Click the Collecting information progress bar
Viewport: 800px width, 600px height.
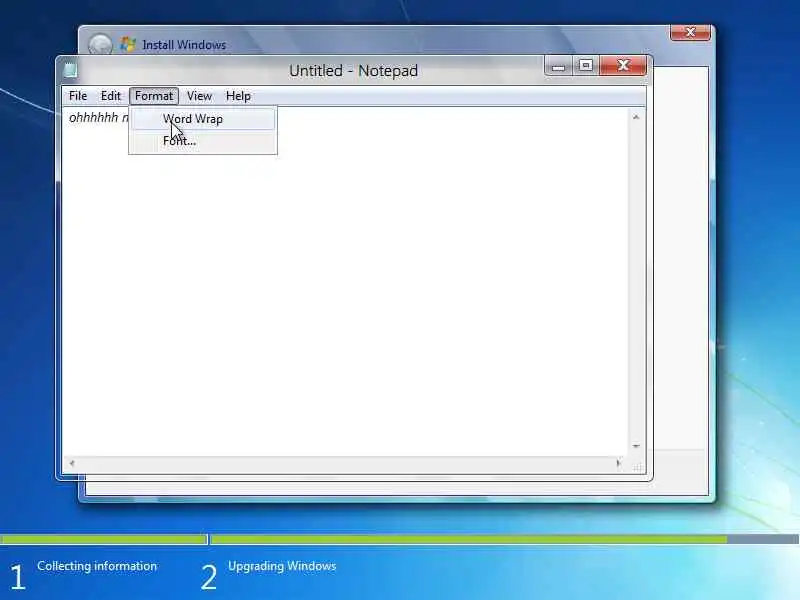click(104, 539)
